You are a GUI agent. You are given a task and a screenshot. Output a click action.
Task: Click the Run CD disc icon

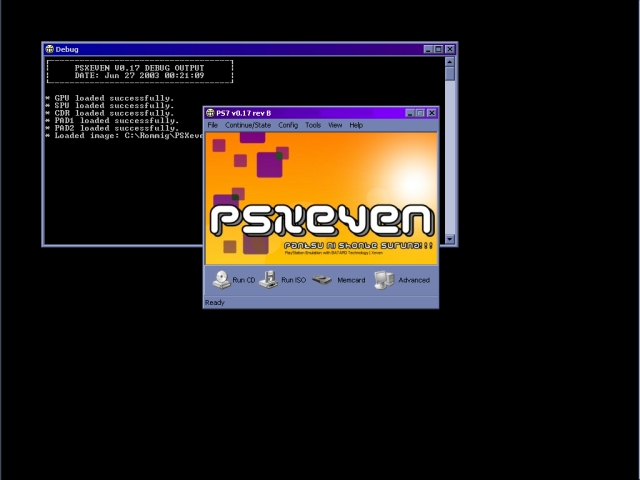(222, 280)
